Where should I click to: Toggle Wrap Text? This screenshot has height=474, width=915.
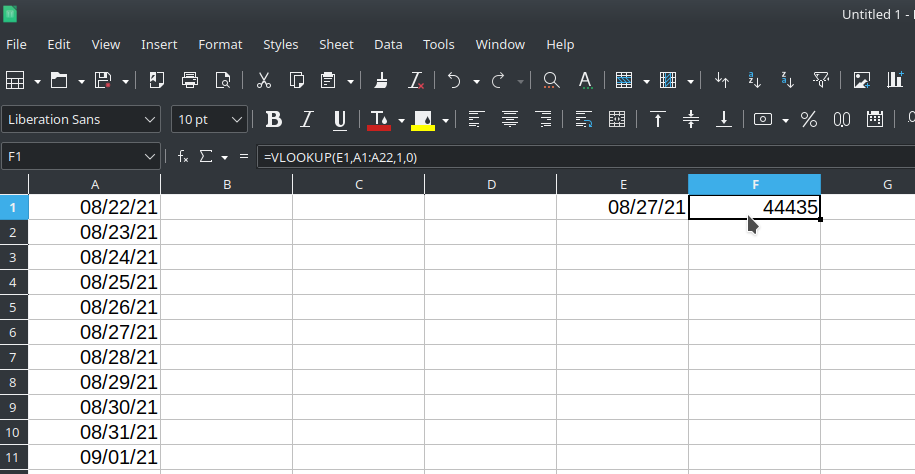pos(584,119)
